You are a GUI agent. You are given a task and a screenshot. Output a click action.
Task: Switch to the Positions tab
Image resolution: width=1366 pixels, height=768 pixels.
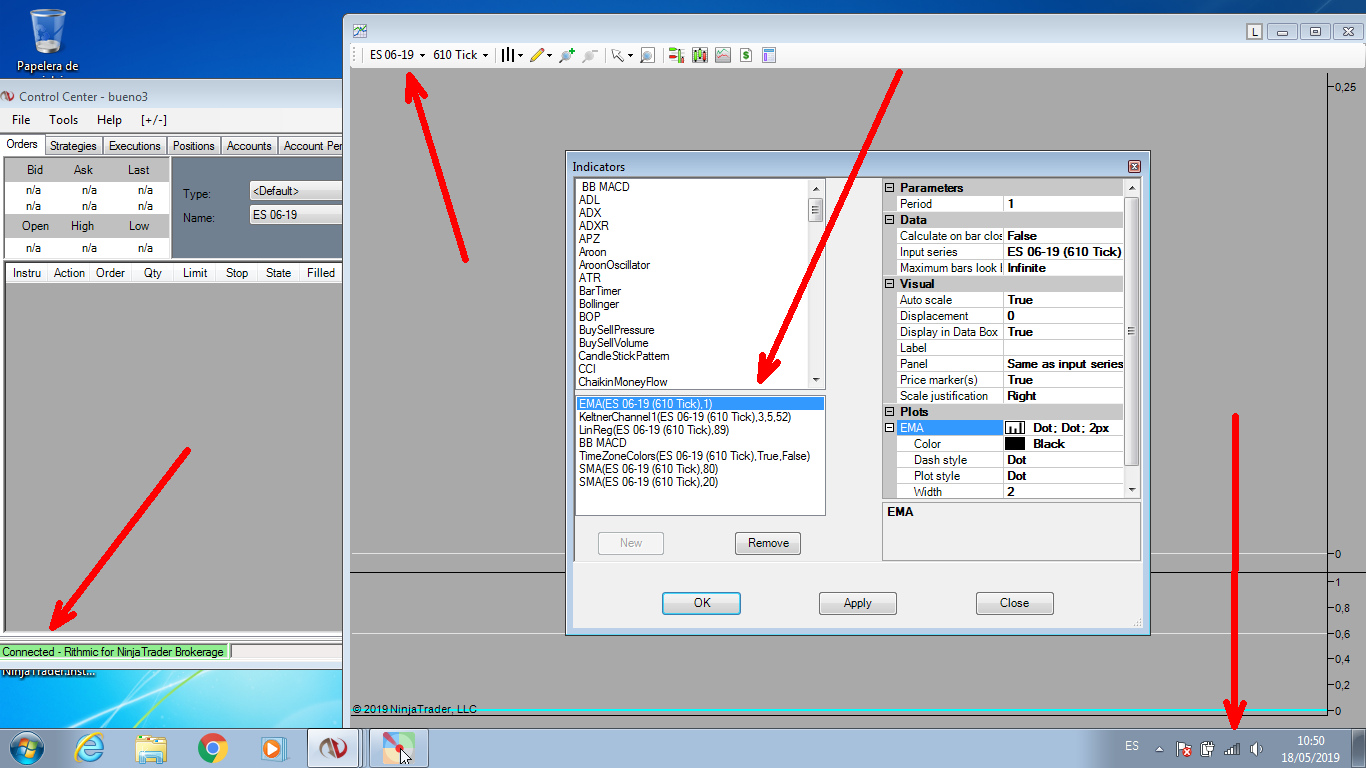[x=193, y=146]
